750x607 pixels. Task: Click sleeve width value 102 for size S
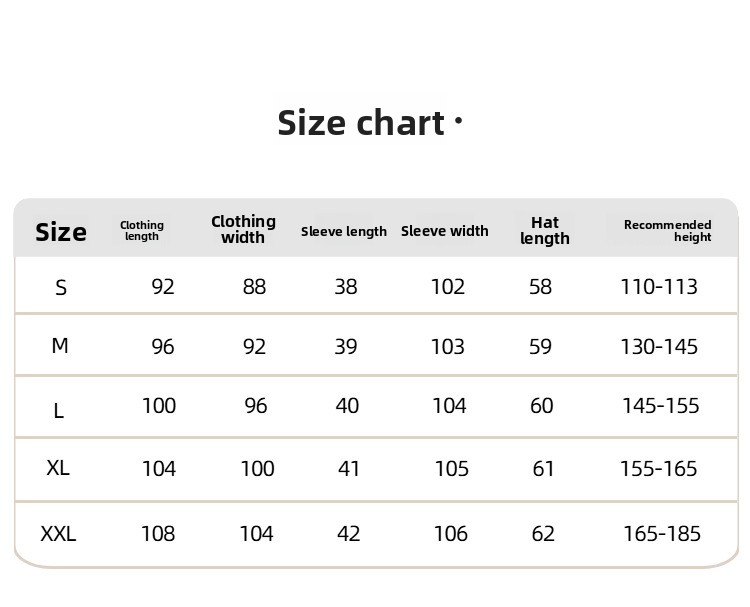448,287
